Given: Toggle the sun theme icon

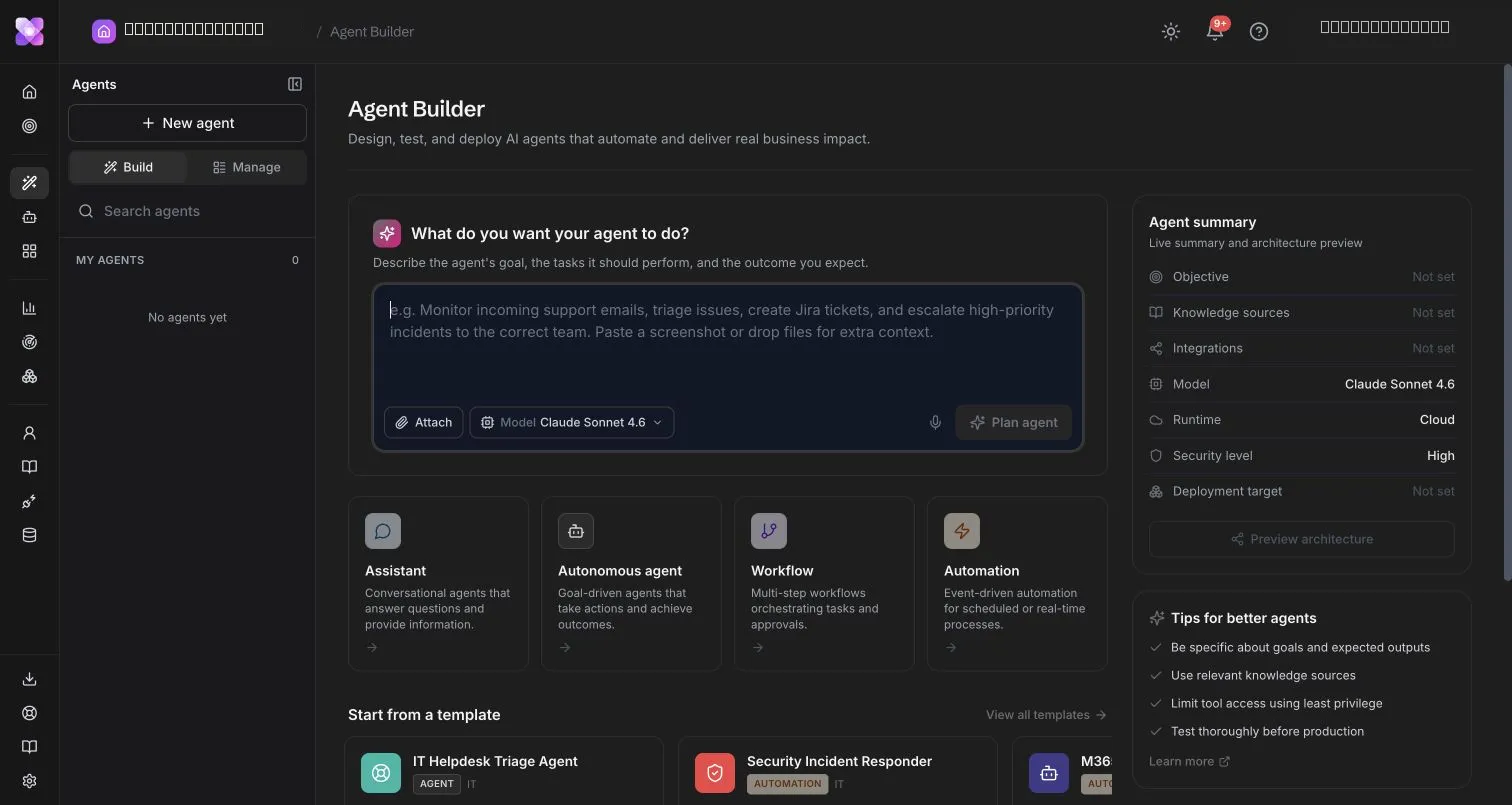Looking at the screenshot, I should 1171,31.
